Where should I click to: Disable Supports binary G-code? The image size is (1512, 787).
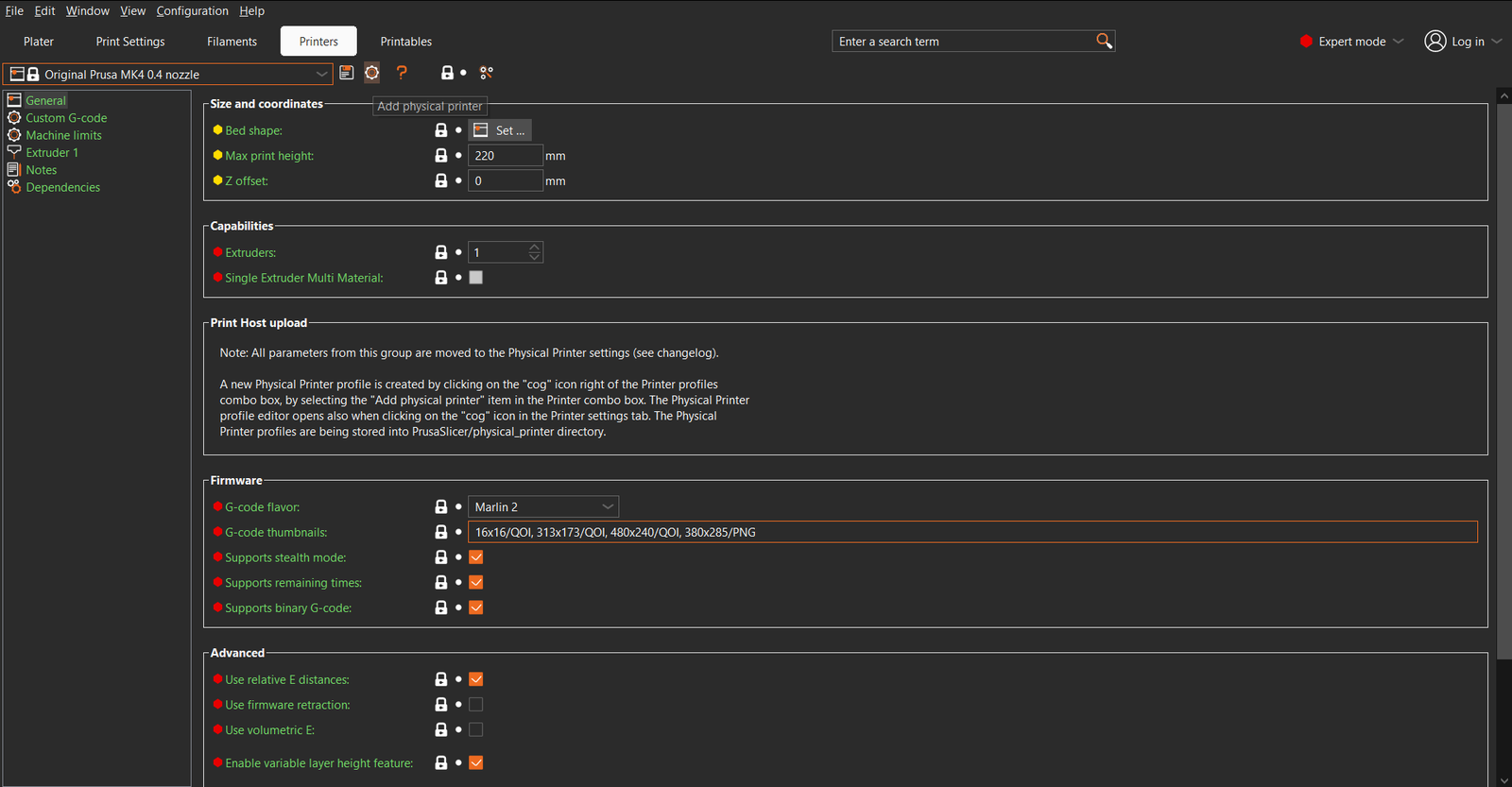coord(476,607)
